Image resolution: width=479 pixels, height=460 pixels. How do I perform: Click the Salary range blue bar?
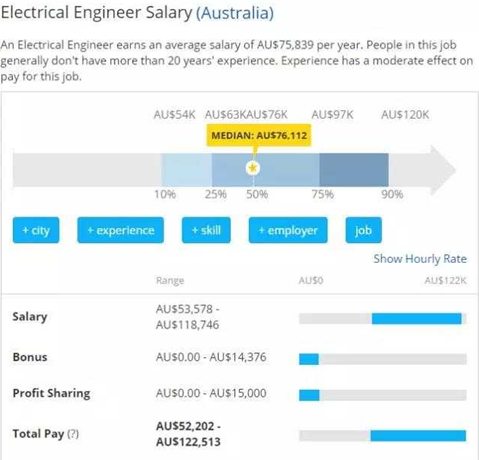click(x=417, y=319)
